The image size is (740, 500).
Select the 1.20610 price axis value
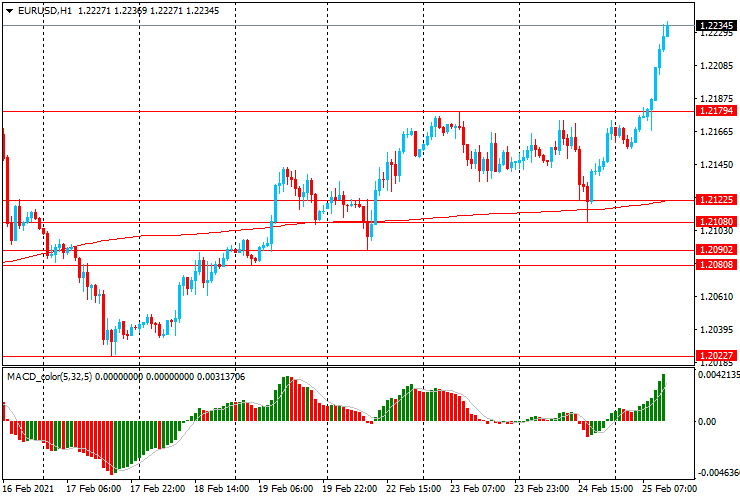[716, 297]
